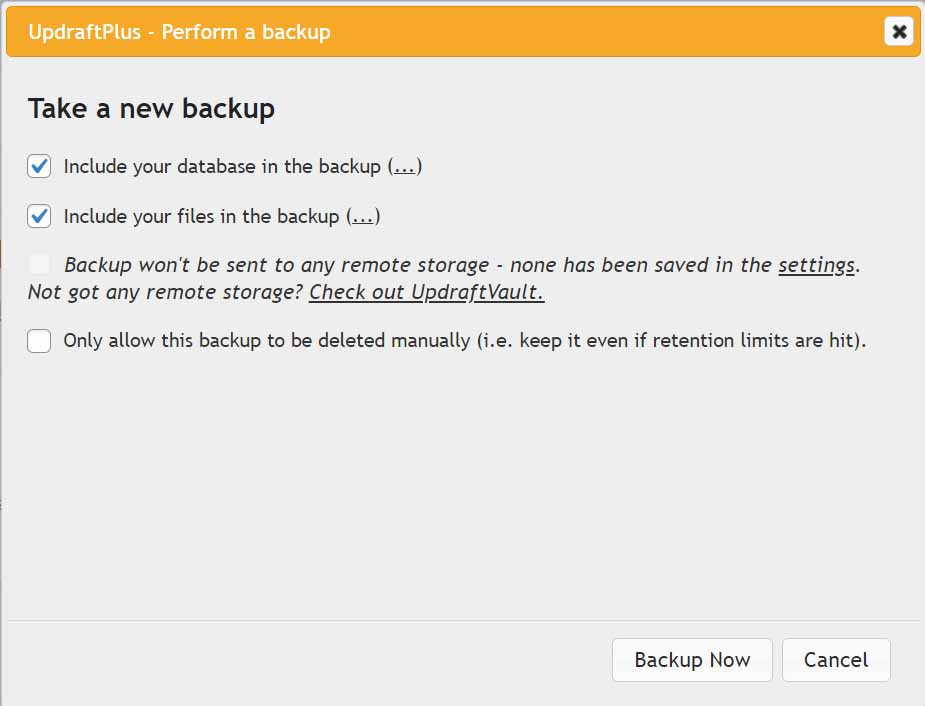
Task: Follow the Check out UpdraftVault link
Action: [x=425, y=292]
